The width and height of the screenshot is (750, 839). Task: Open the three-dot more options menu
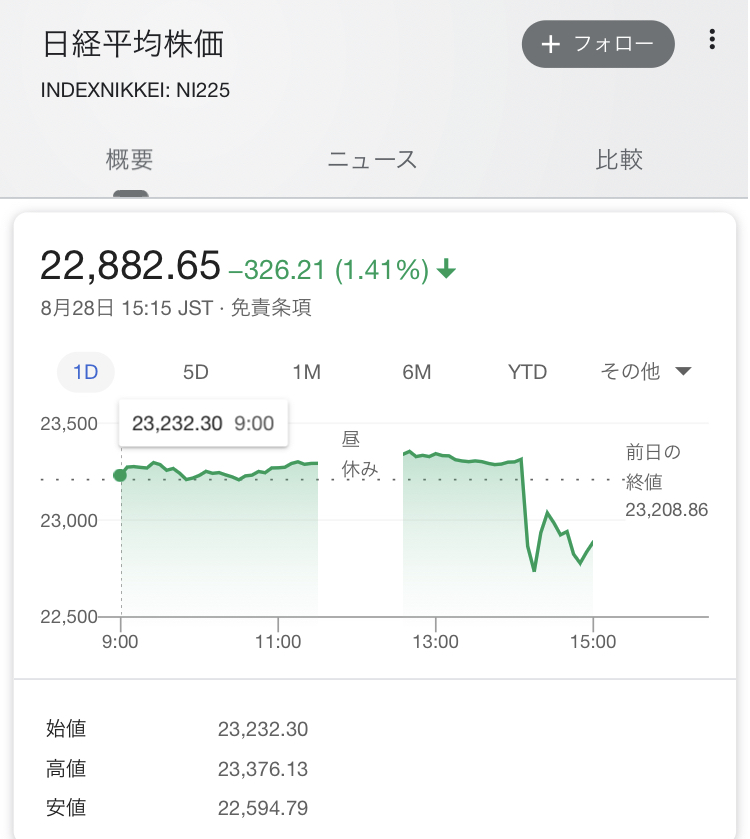tap(712, 40)
